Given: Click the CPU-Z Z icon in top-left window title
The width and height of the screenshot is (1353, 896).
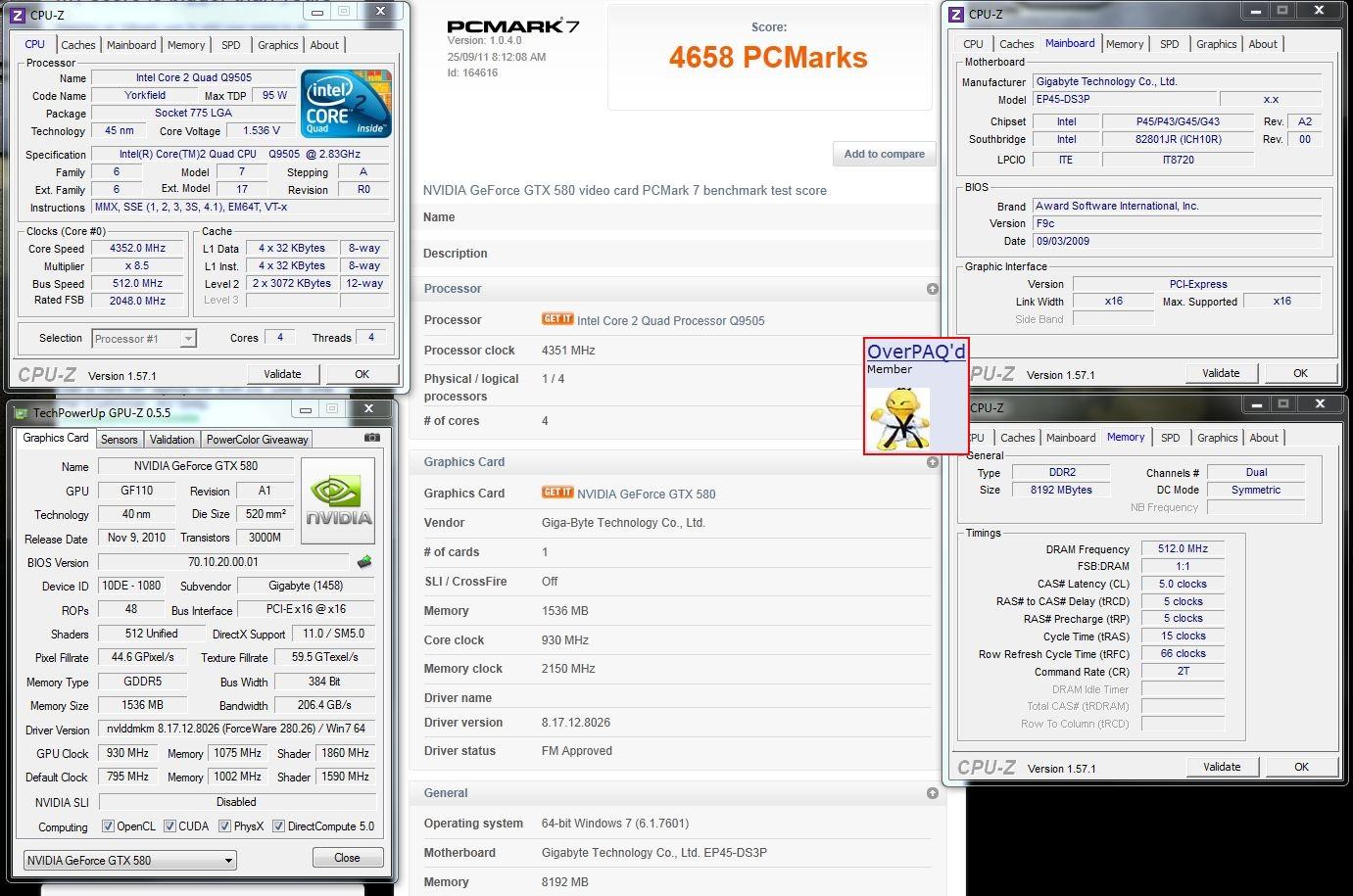Looking at the screenshot, I should tap(18, 14).
